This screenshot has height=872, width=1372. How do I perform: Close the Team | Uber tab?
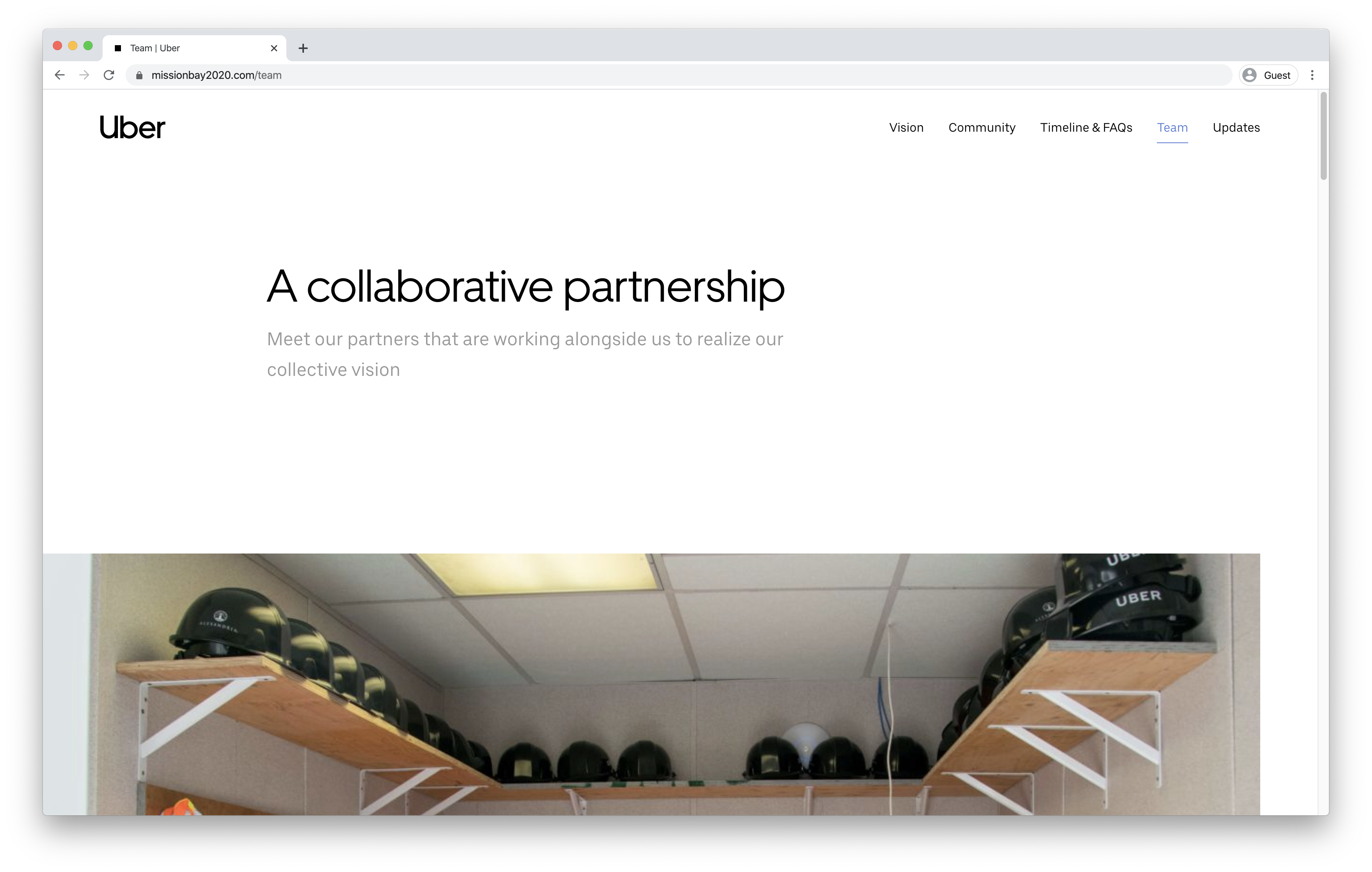tap(274, 48)
